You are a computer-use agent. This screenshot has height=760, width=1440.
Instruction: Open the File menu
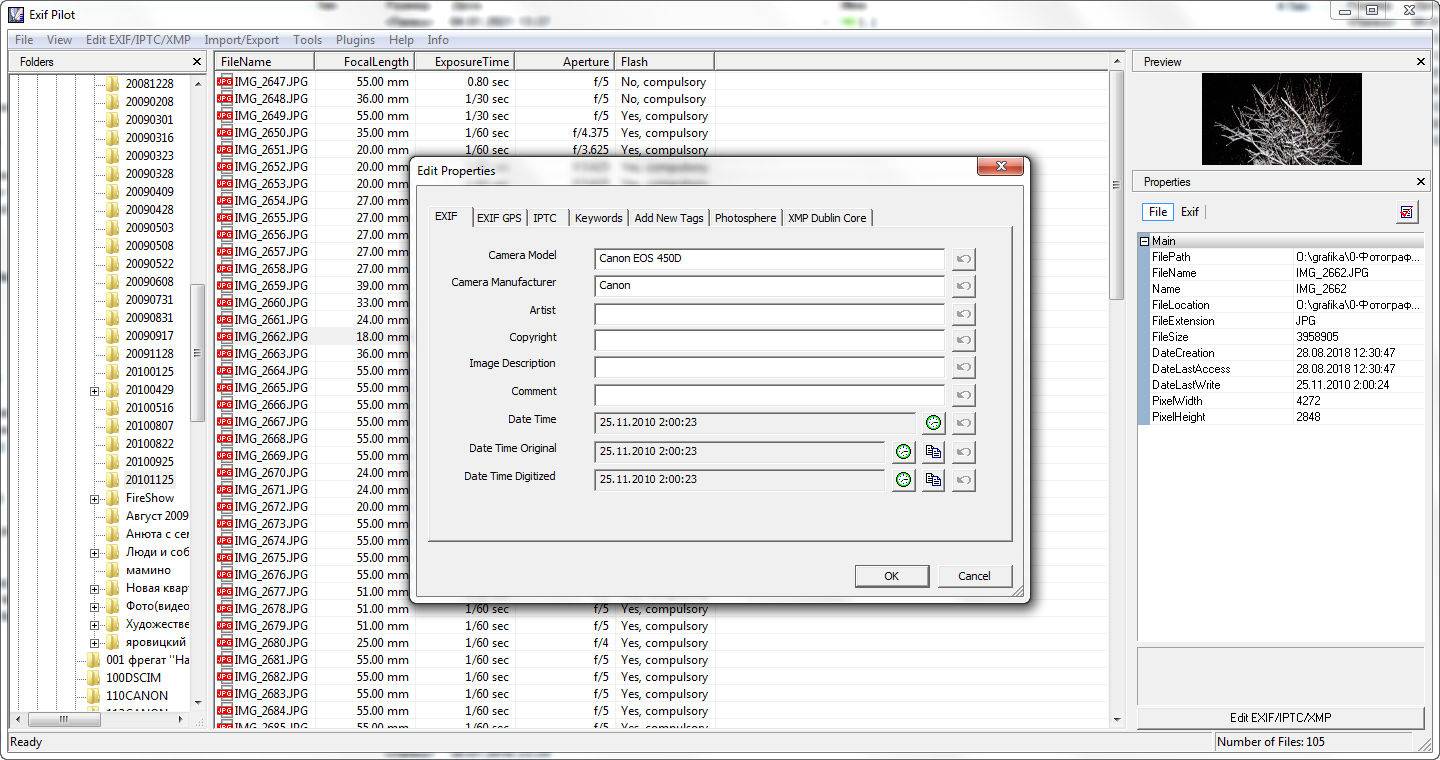pyautogui.click(x=24, y=40)
